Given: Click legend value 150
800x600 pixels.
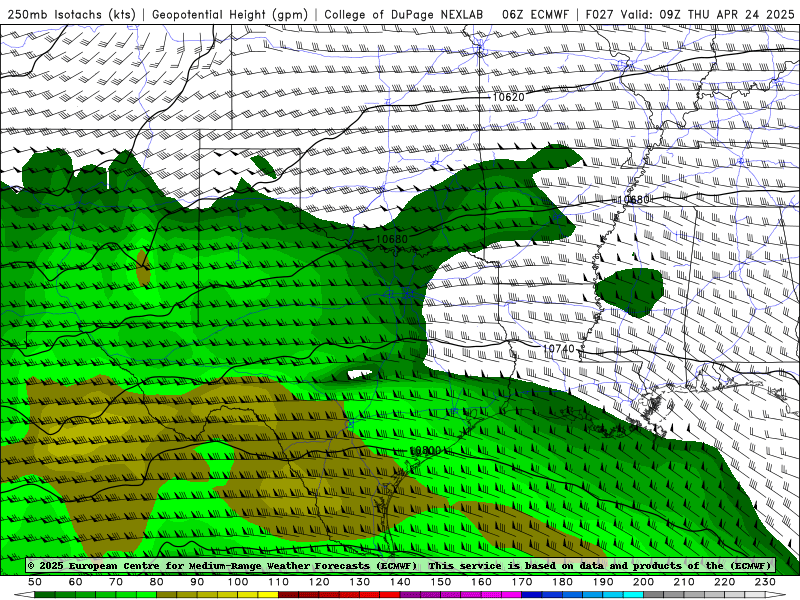Looking at the screenshot, I should coord(441,582).
